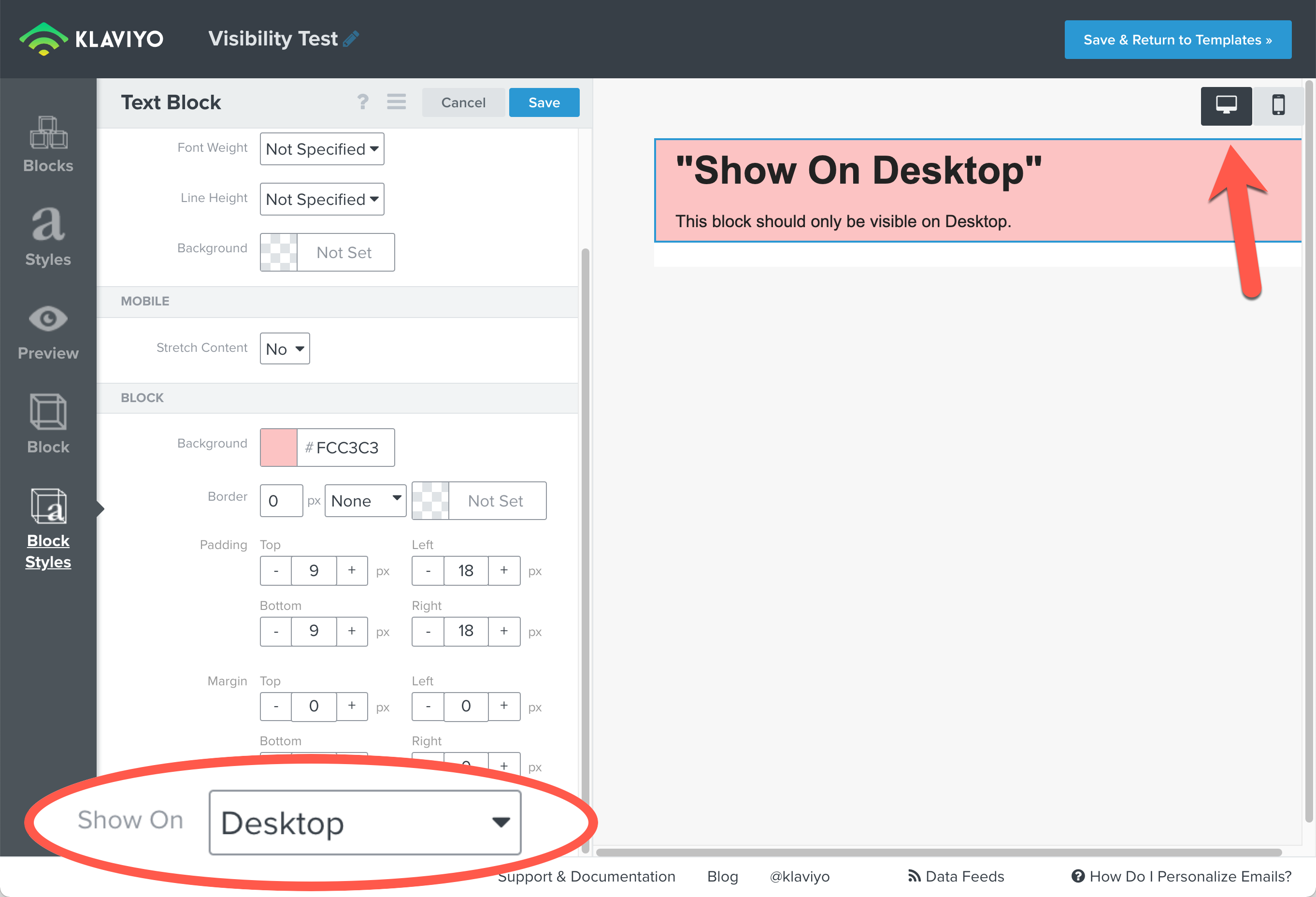Expand the Stretch Content dropdown

coord(283,348)
